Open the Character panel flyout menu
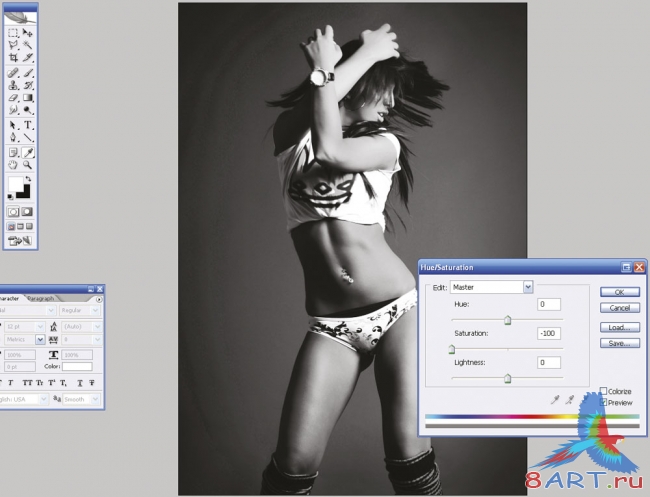Viewport: 650px width, 497px height. click(x=99, y=299)
